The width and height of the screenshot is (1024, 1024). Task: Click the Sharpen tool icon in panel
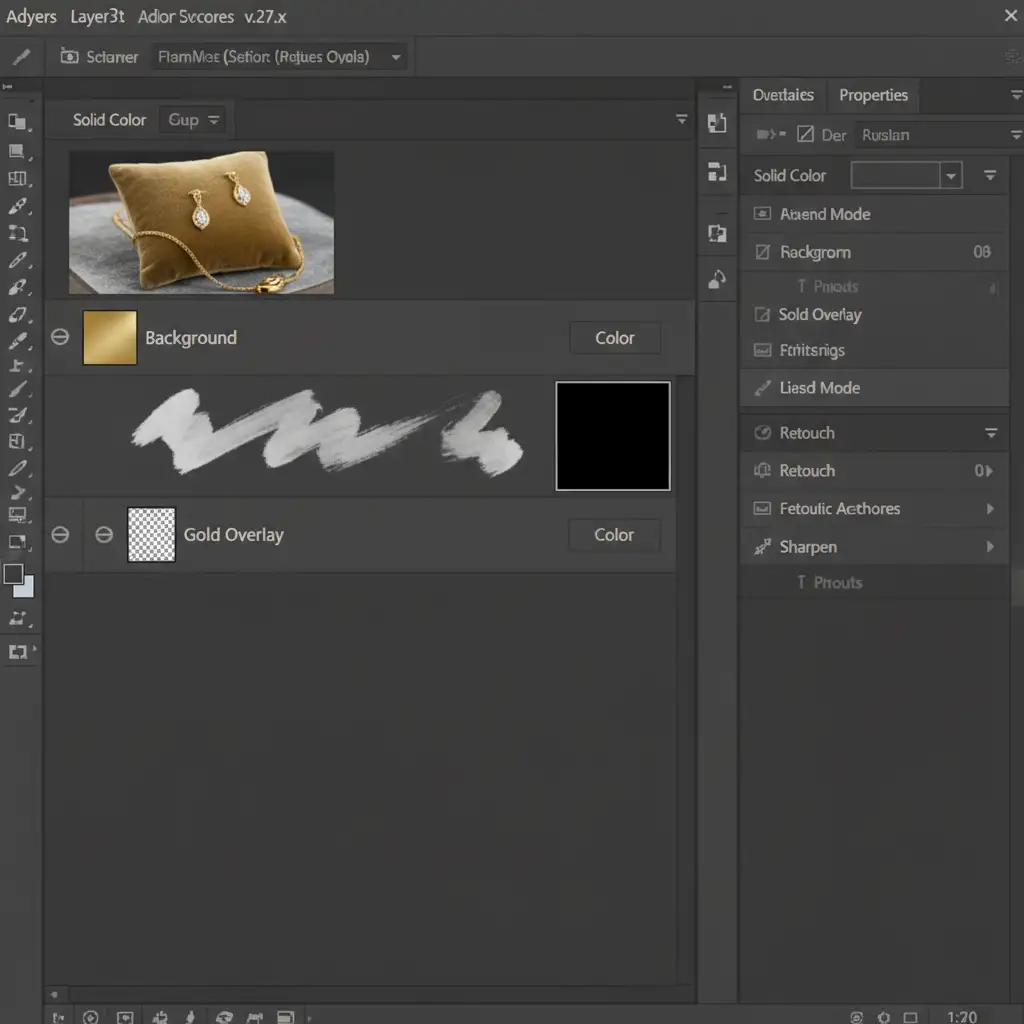pos(763,547)
